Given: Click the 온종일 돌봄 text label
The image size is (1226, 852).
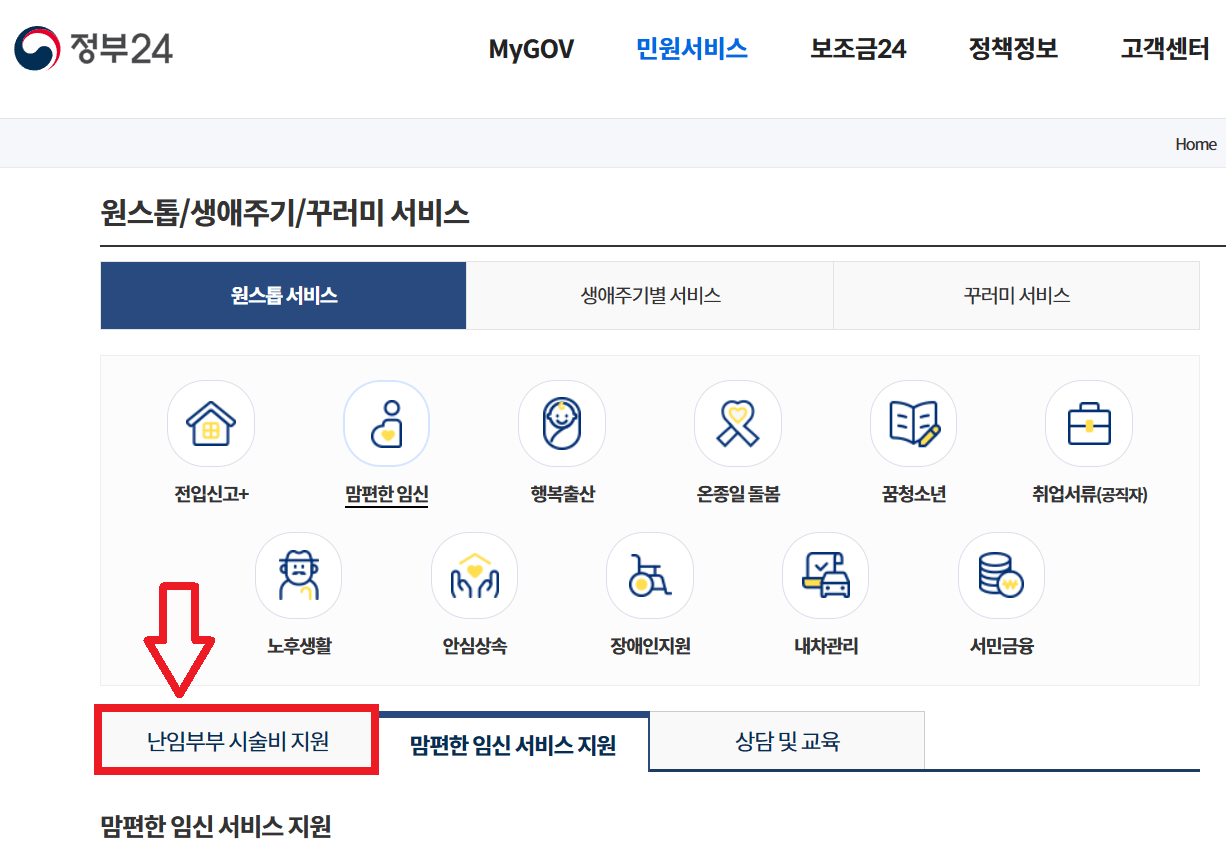Looking at the screenshot, I should 738,494.
